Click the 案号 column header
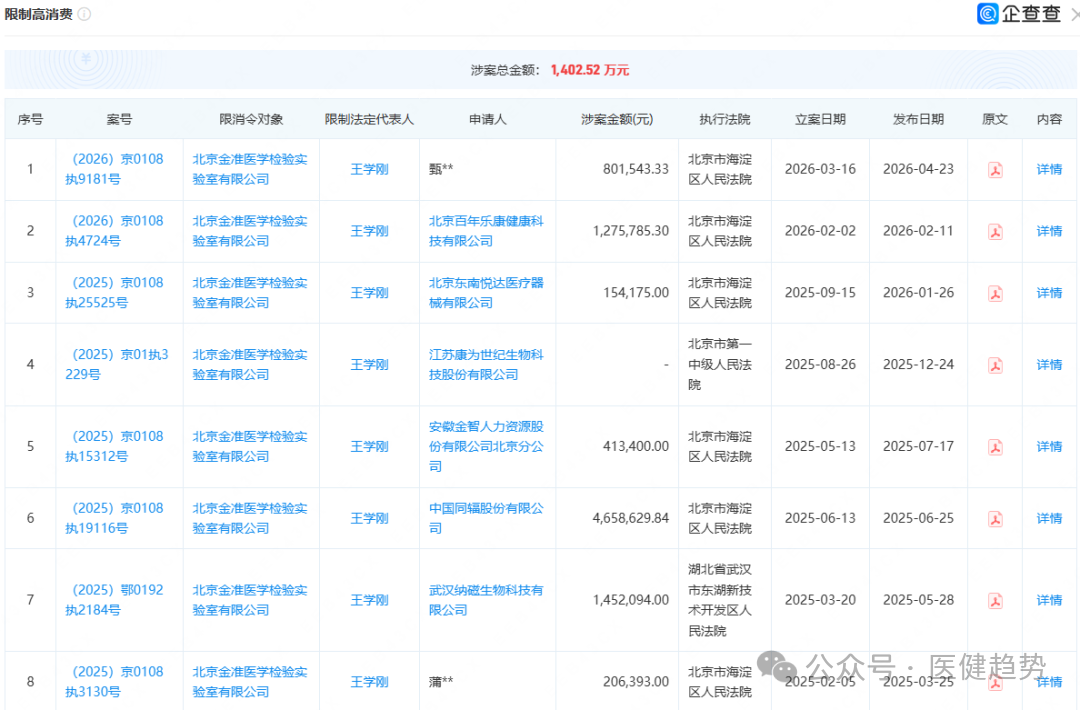 119,120
